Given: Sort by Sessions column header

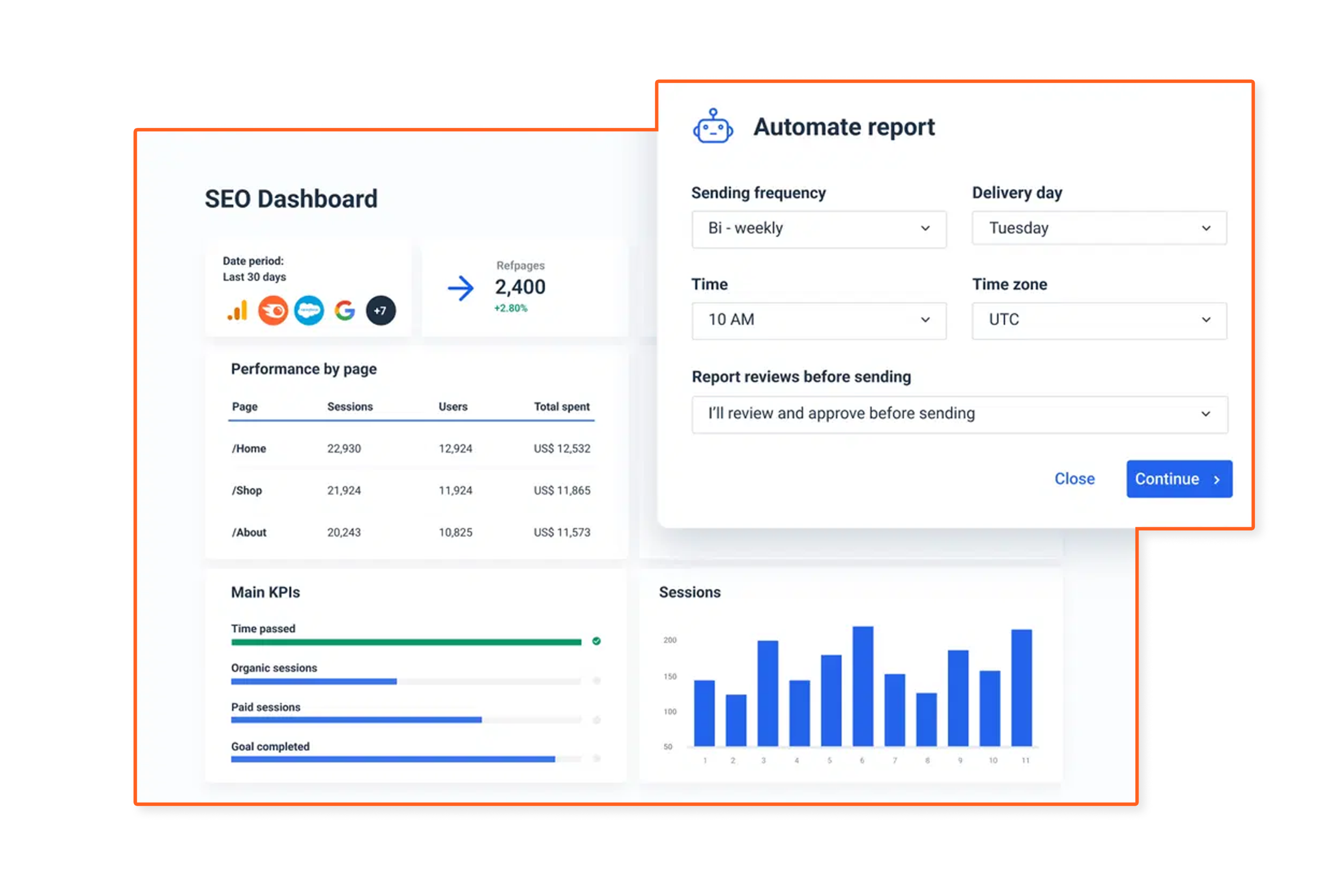Looking at the screenshot, I should pos(350,407).
